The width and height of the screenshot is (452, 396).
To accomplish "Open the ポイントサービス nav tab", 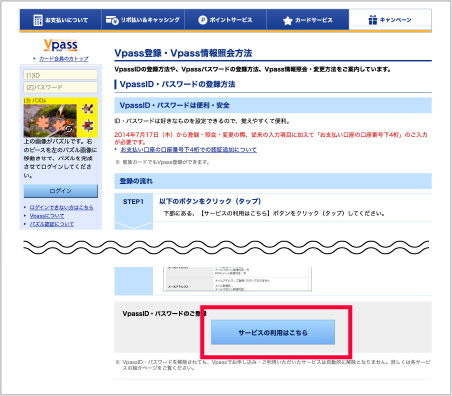I will (225, 20).
